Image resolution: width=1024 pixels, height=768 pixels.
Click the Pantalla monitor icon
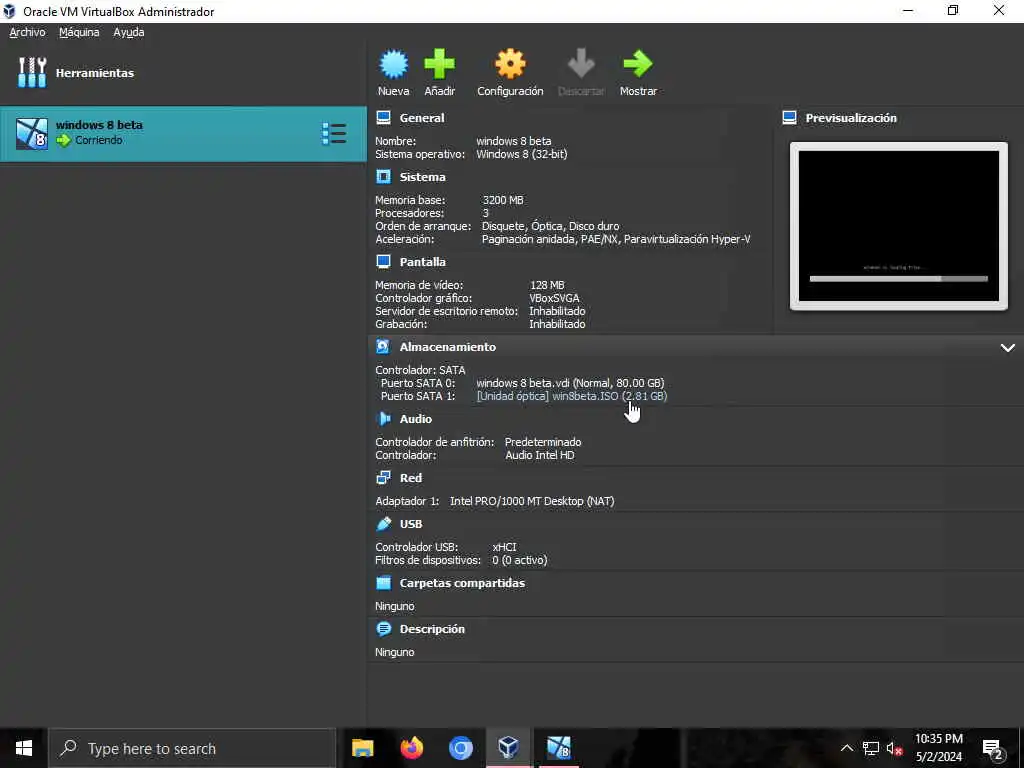coord(384,262)
